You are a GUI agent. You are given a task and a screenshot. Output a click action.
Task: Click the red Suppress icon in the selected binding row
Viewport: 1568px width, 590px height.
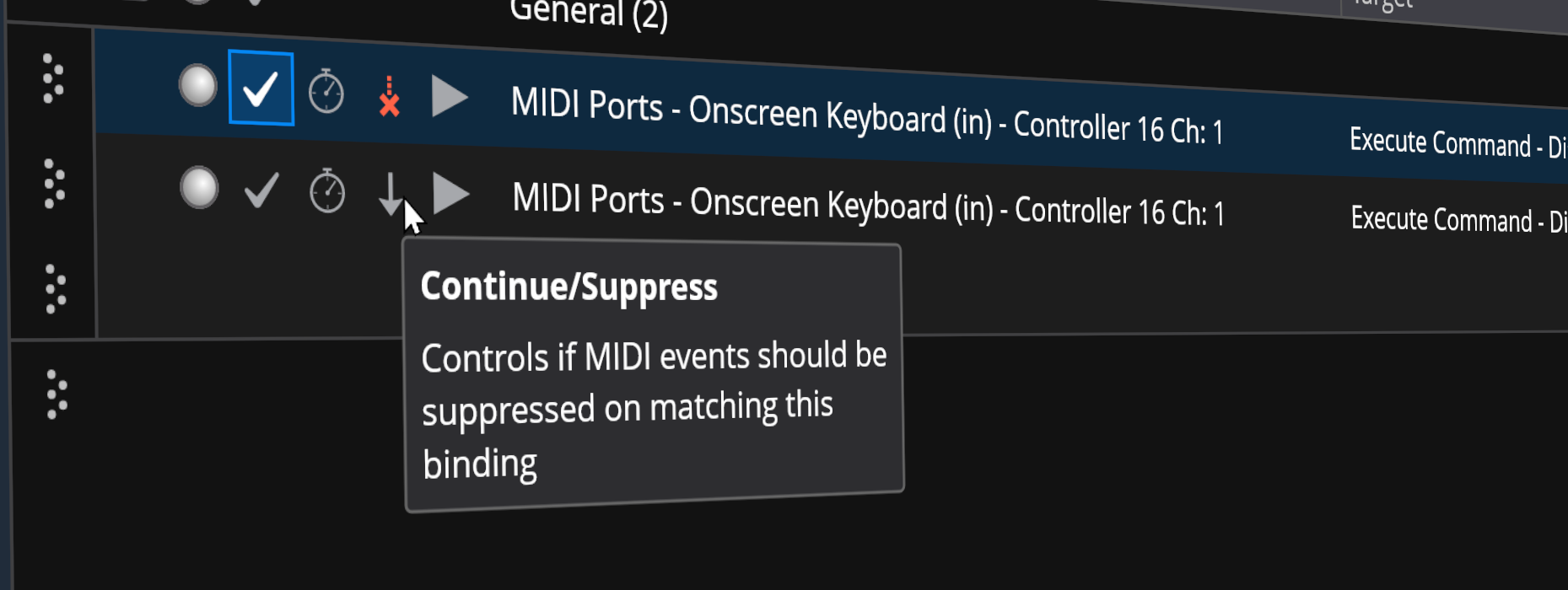pos(389,97)
